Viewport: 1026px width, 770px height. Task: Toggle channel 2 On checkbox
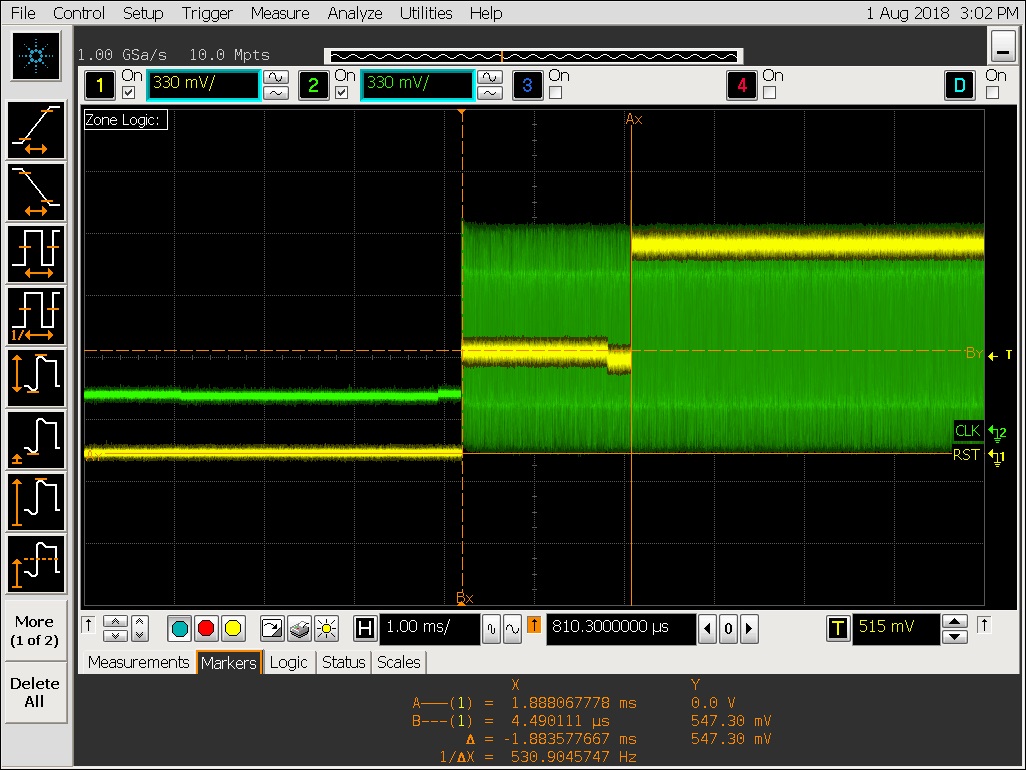coord(342,93)
